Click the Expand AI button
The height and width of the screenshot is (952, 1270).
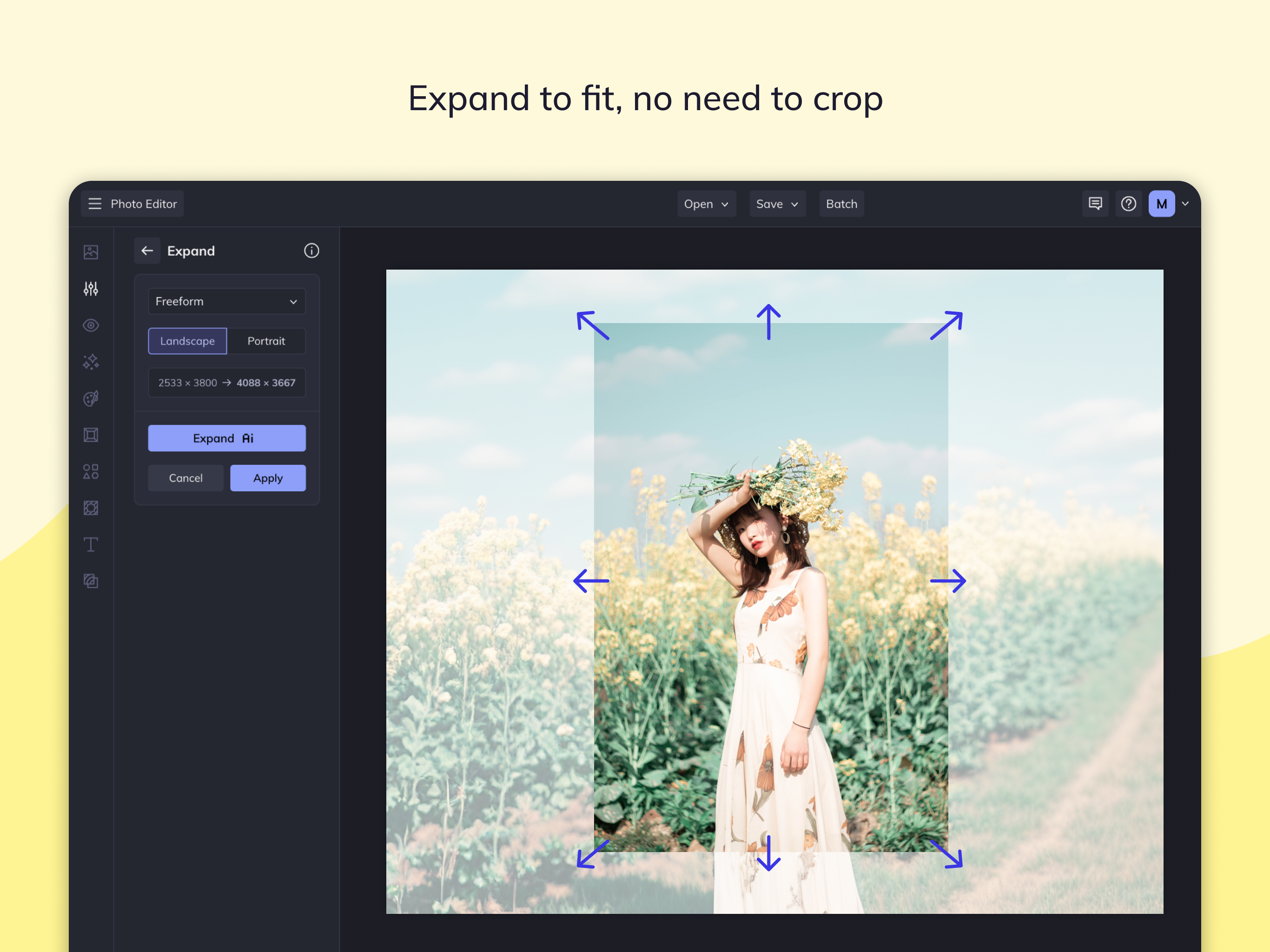click(227, 438)
